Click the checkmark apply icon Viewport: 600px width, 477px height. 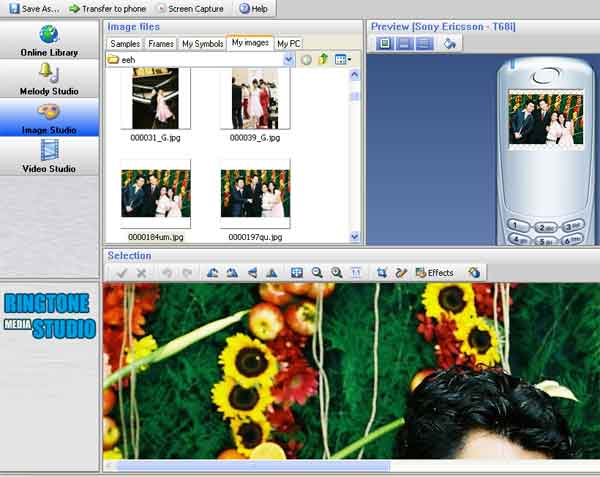pos(122,273)
